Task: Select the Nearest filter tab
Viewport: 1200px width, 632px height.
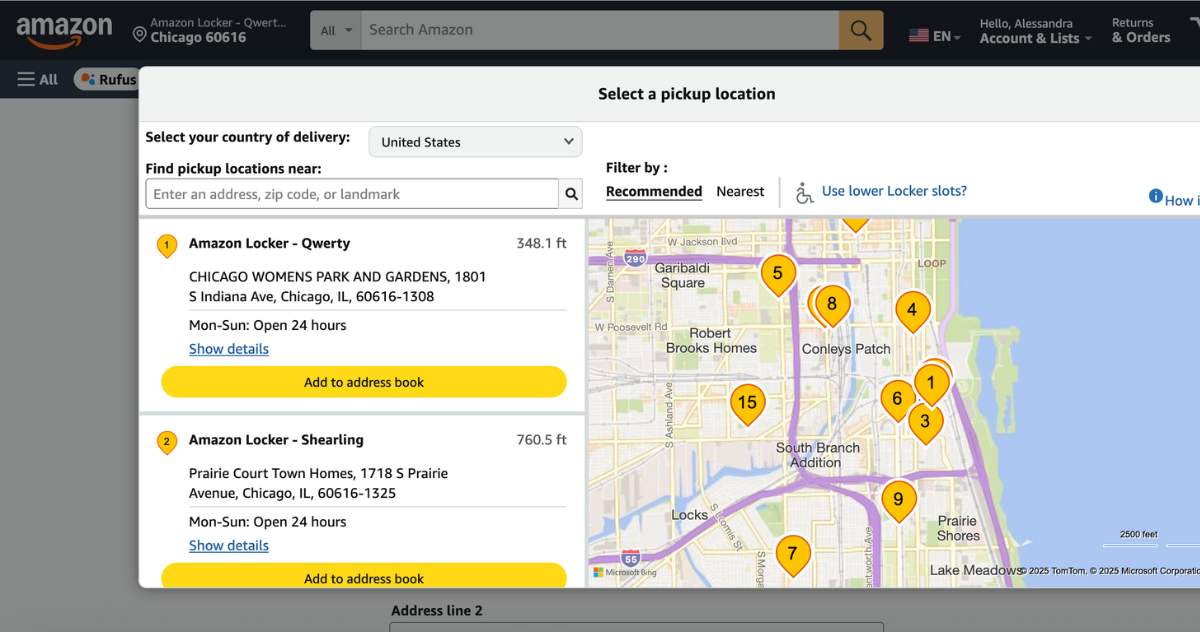Action: tap(740, 191)
